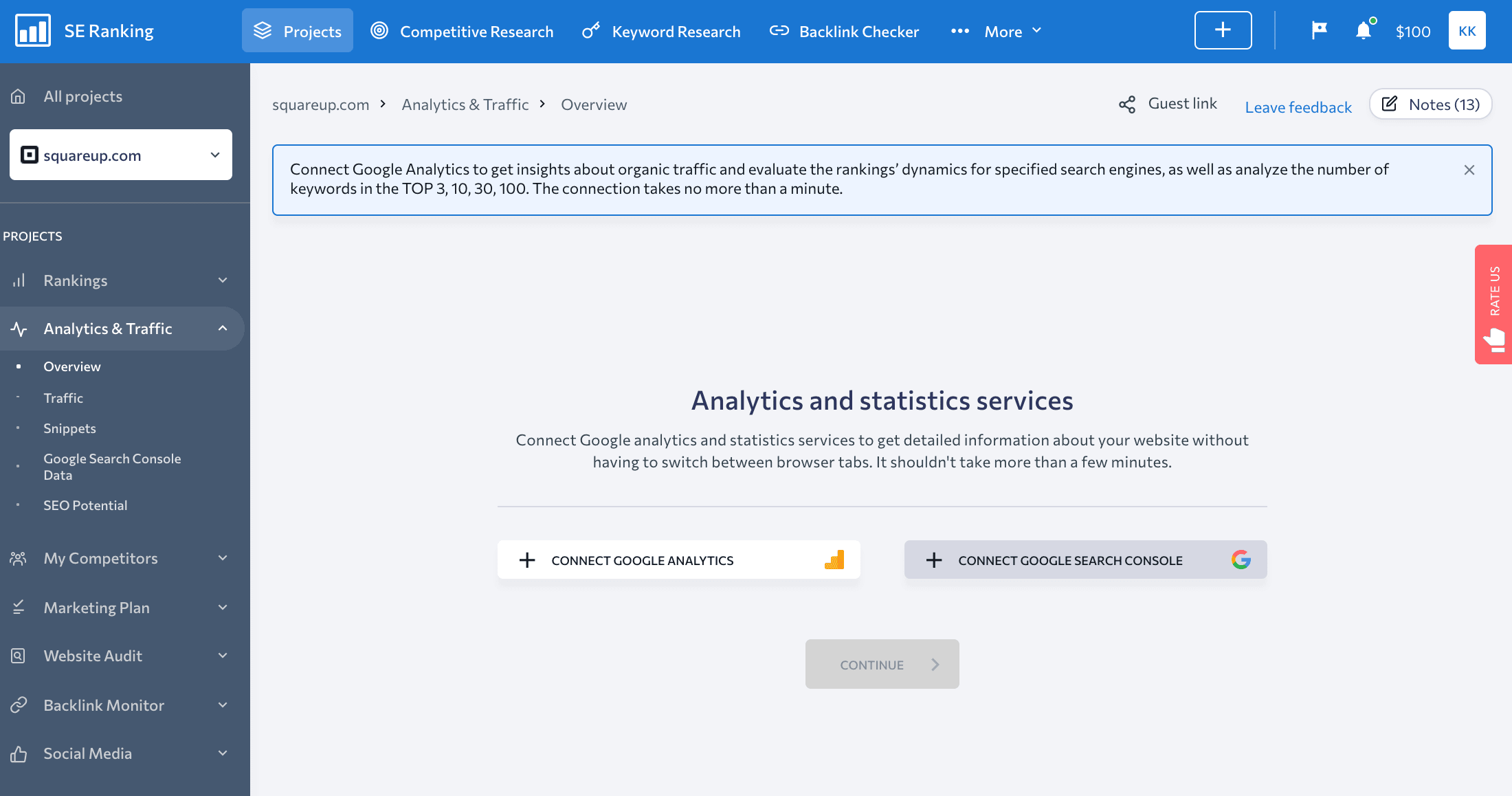Expand Backlink Monitor section

click(122, 705)
